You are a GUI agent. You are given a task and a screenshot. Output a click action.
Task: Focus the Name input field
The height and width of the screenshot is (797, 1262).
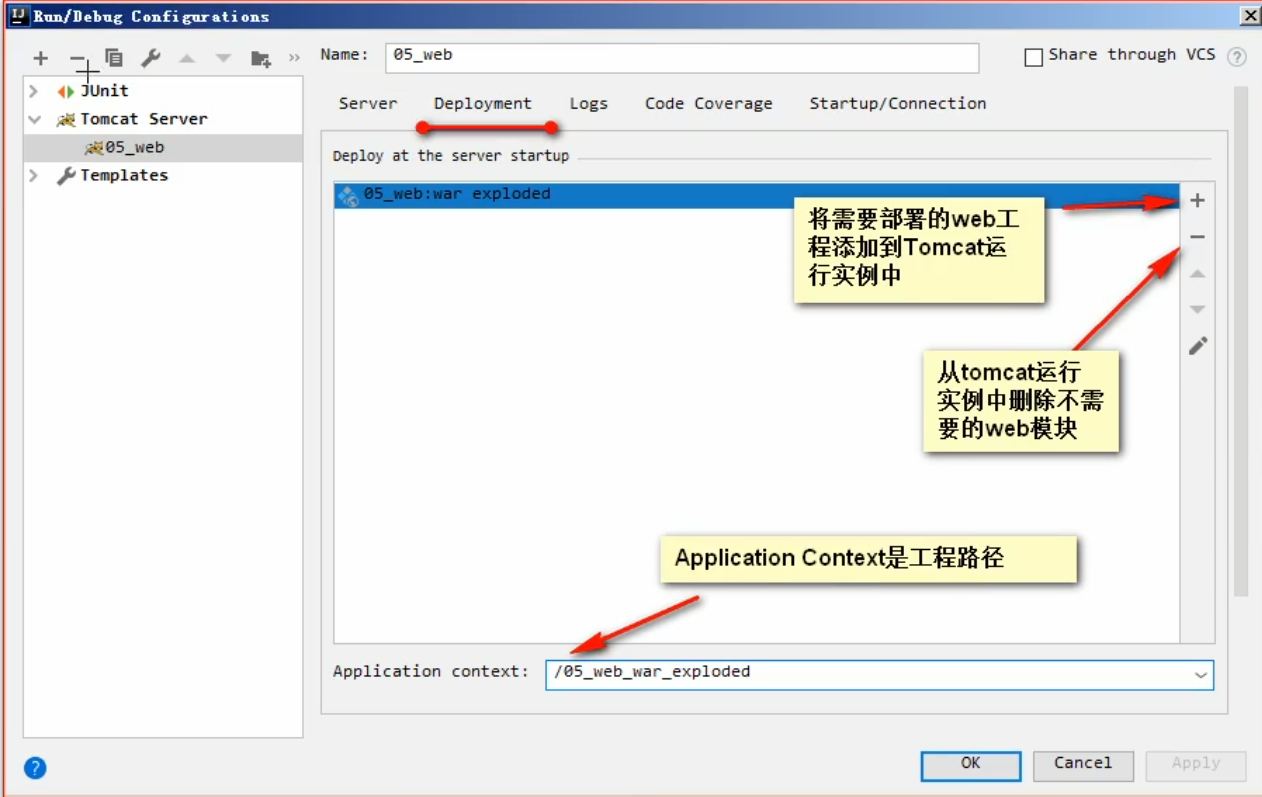point(682,57)
